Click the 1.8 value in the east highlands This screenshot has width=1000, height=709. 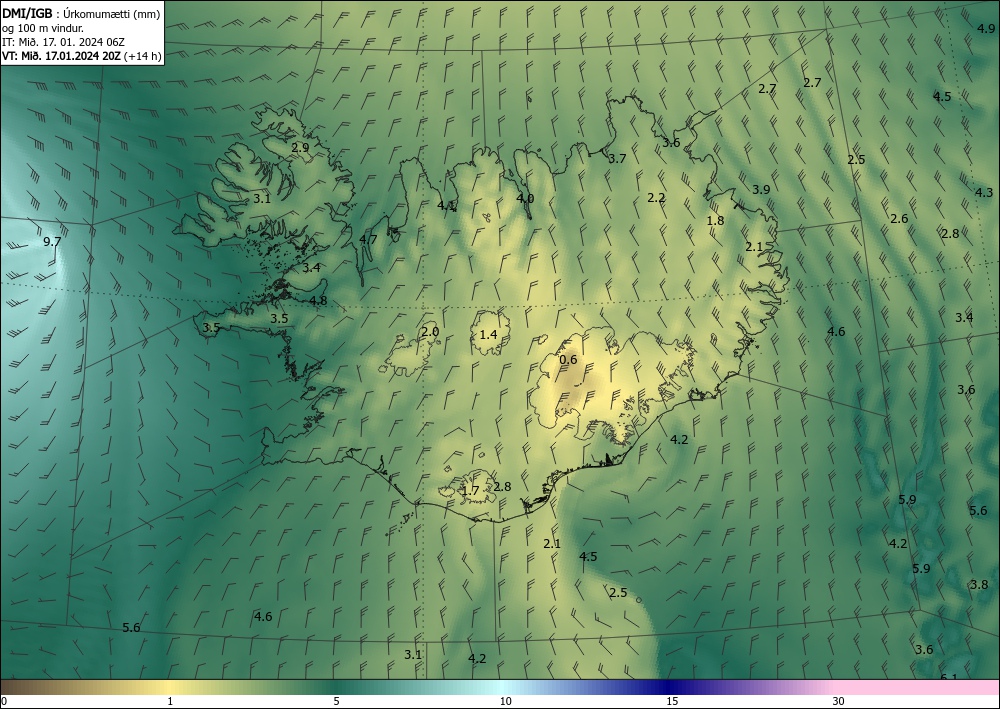coord(716,221)
